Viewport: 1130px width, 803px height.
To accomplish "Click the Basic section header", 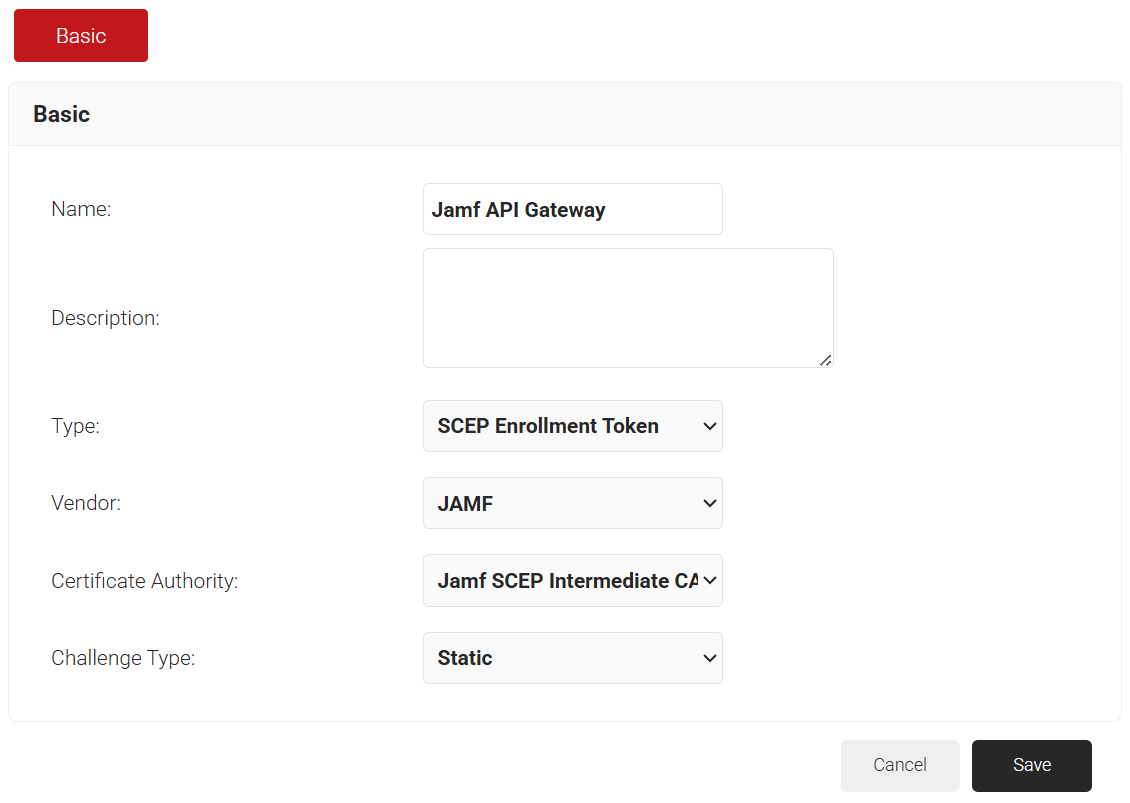I will tap(62, 114).
